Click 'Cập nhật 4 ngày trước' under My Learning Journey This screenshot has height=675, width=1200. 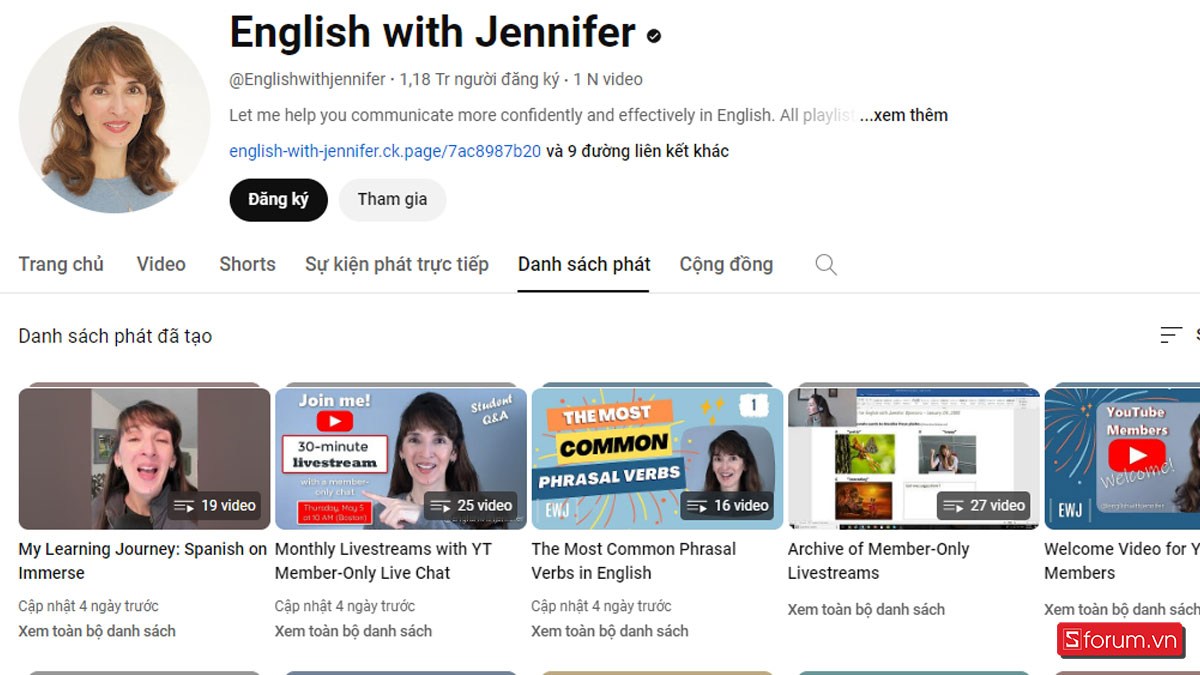coord(88,606)
